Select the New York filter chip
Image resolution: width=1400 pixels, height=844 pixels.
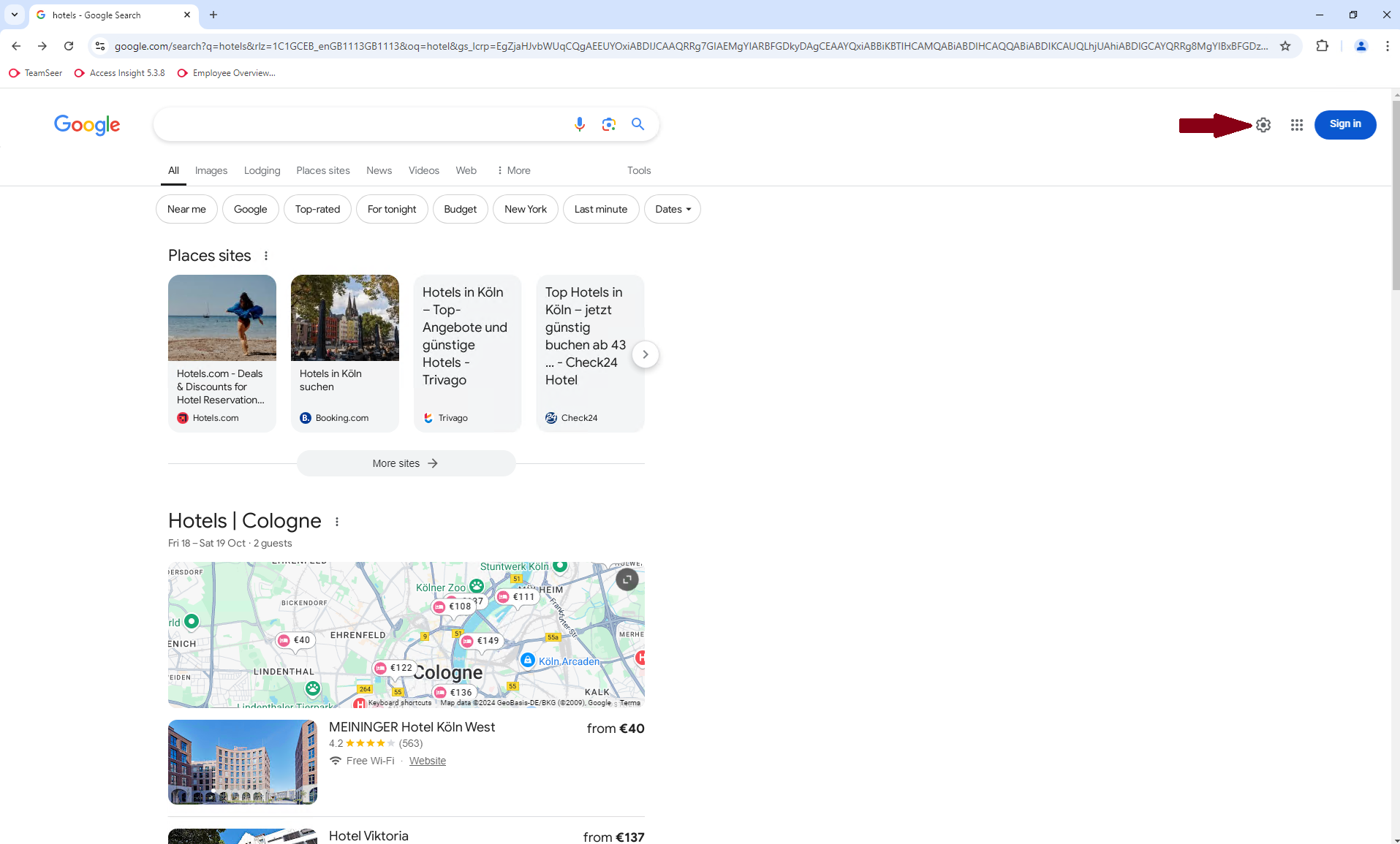coord(526,209)
